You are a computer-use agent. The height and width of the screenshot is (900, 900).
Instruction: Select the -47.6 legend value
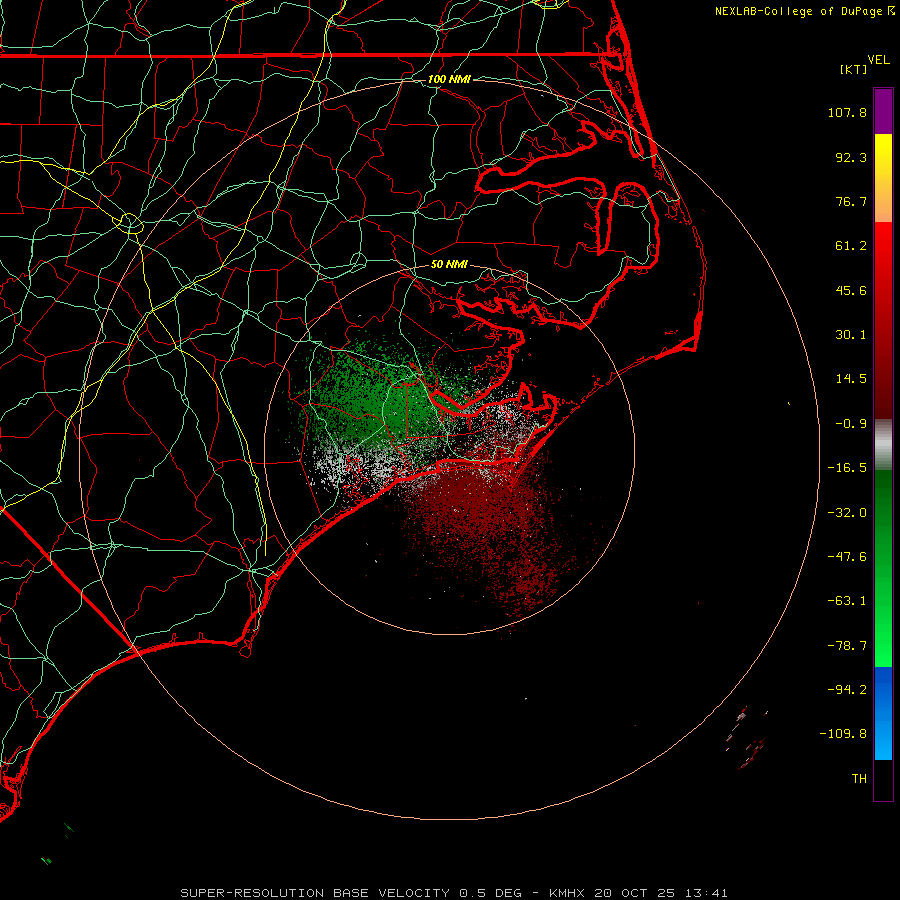[847, 557]
